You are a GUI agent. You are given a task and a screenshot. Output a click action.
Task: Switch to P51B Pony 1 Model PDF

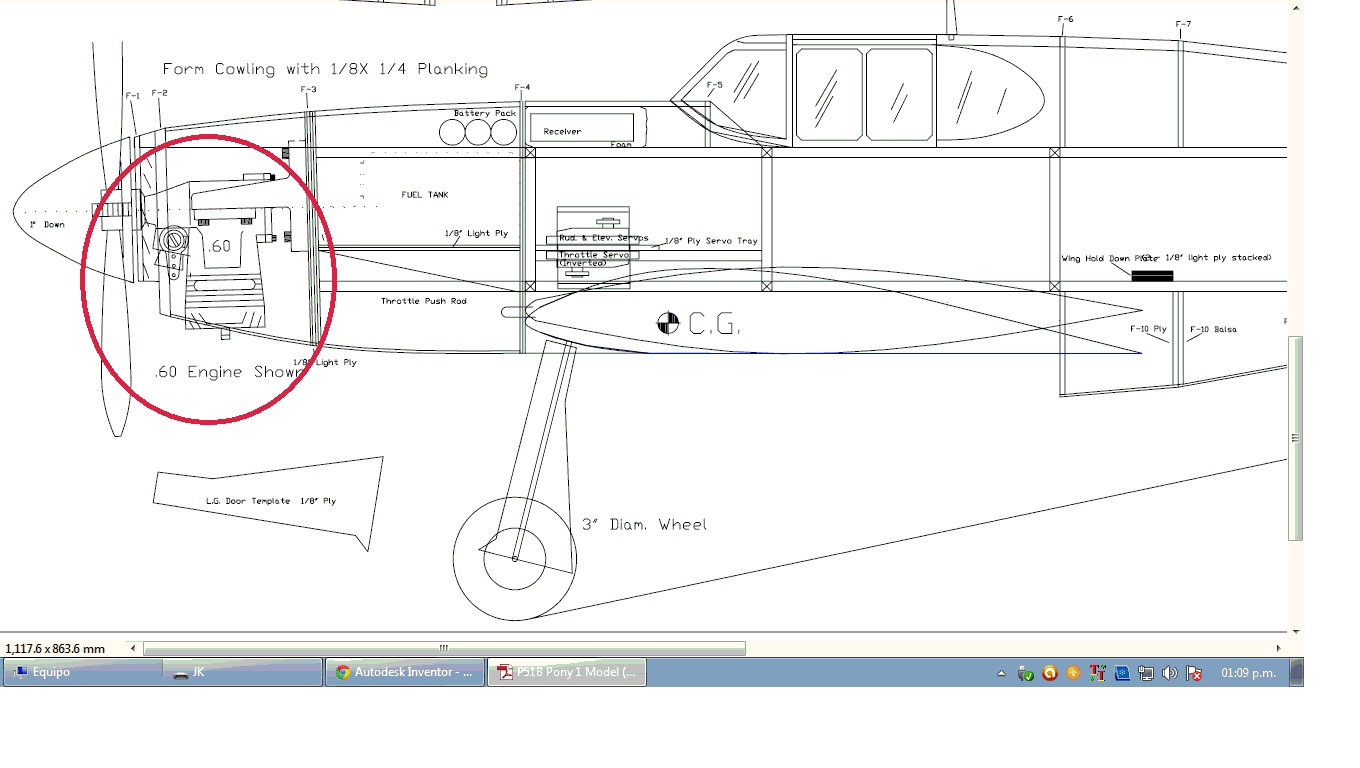point(567,673)
